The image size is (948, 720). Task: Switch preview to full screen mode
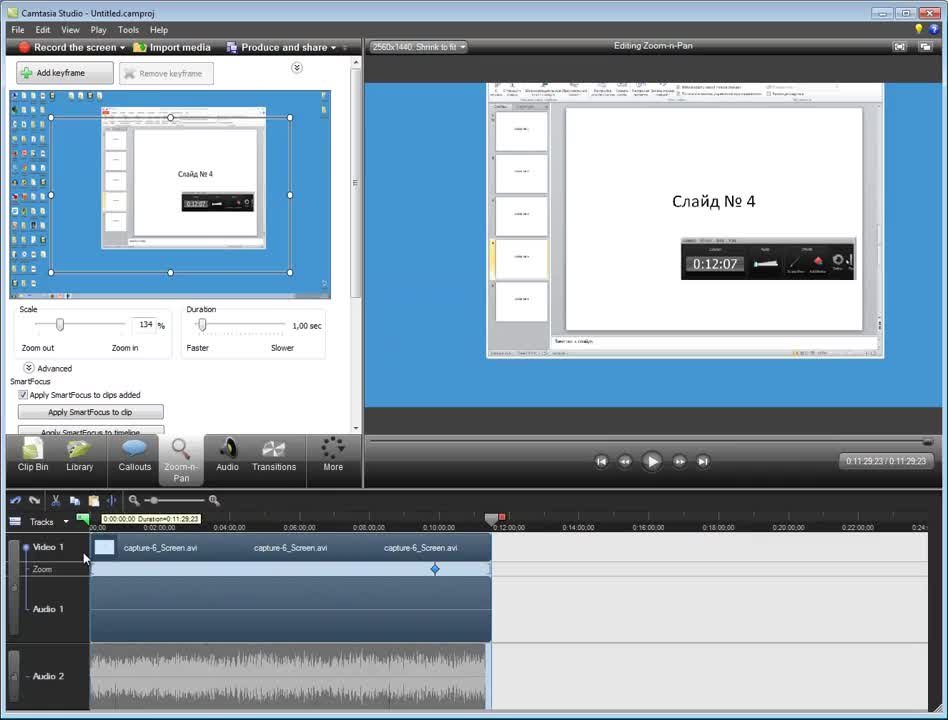pos(898,47)
